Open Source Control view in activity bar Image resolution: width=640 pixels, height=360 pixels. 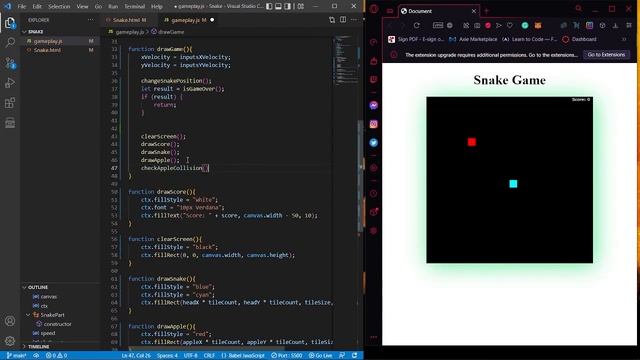10,63
